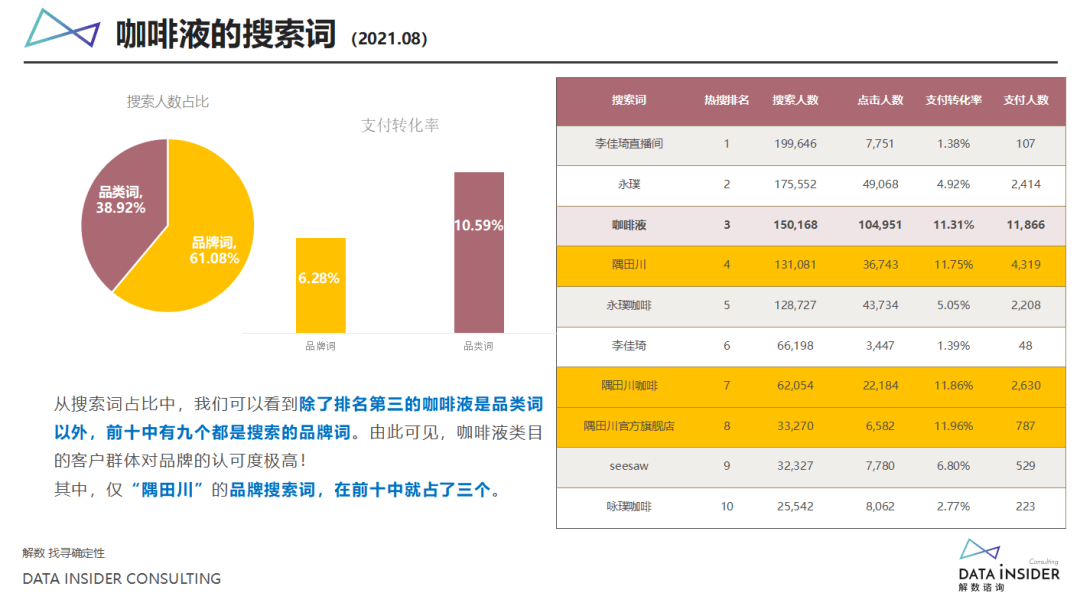Click the blue quoted text “隅田川” in the paragraph

[x=167, y=490]
